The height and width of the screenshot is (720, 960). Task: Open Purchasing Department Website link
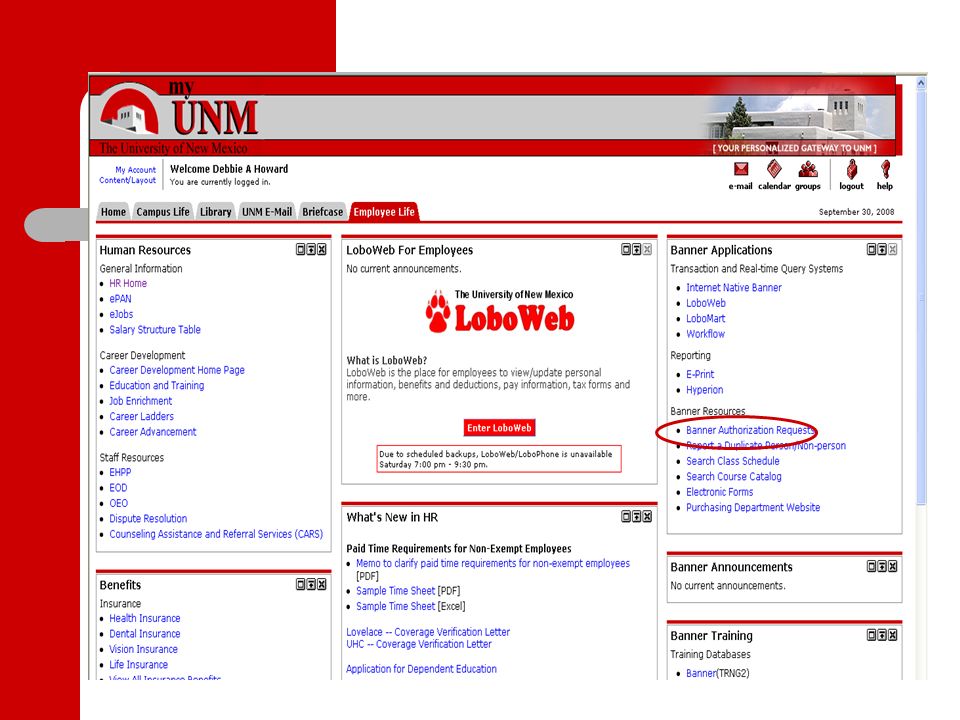click(x=753, y=508)
